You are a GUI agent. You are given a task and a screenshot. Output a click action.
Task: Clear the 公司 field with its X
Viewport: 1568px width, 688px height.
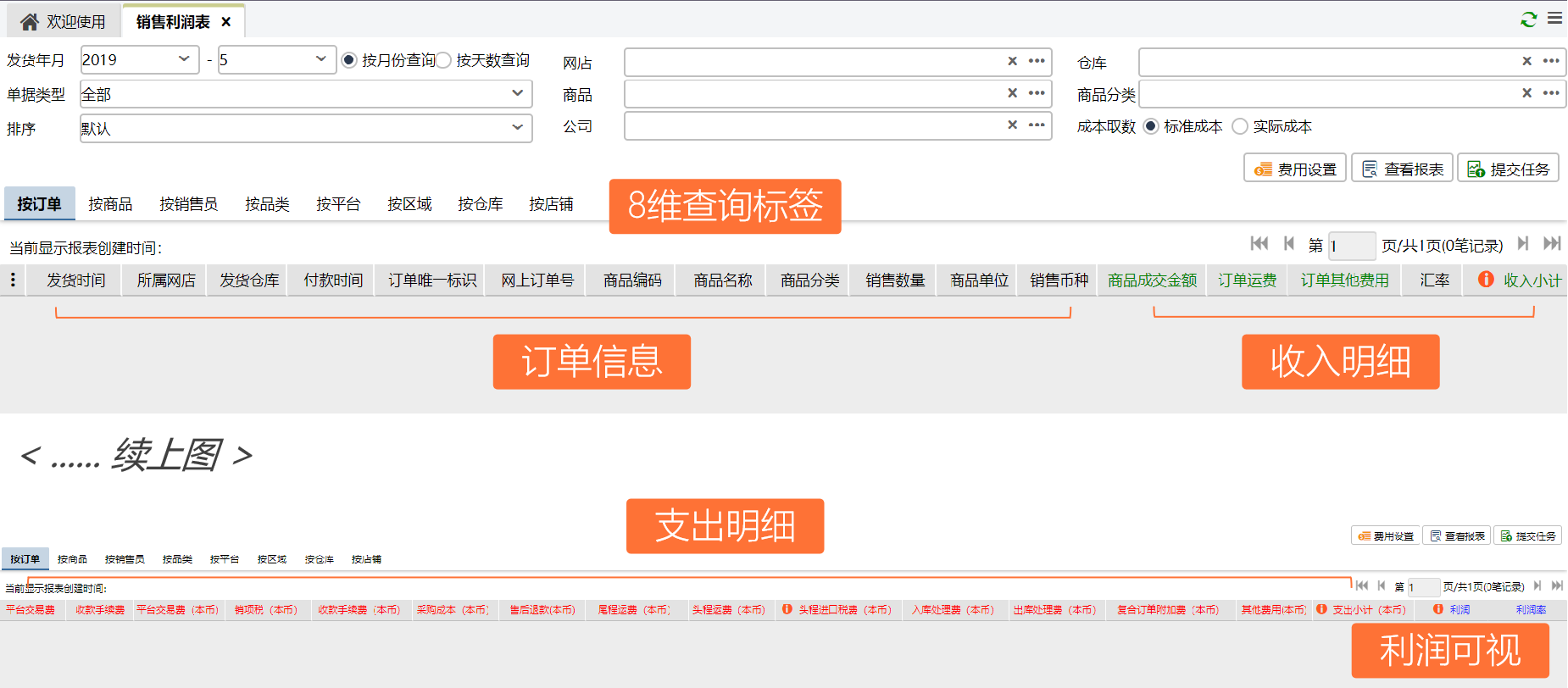(x=1012, y=125)
